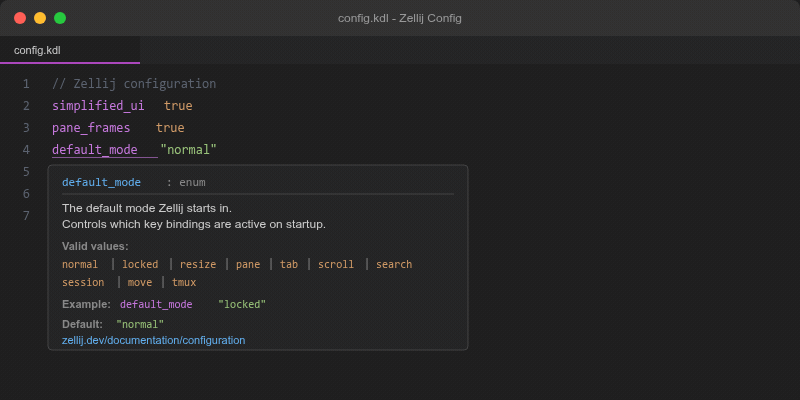
Task: Click the 'Valid values:' heading
Action: (95, 246)
